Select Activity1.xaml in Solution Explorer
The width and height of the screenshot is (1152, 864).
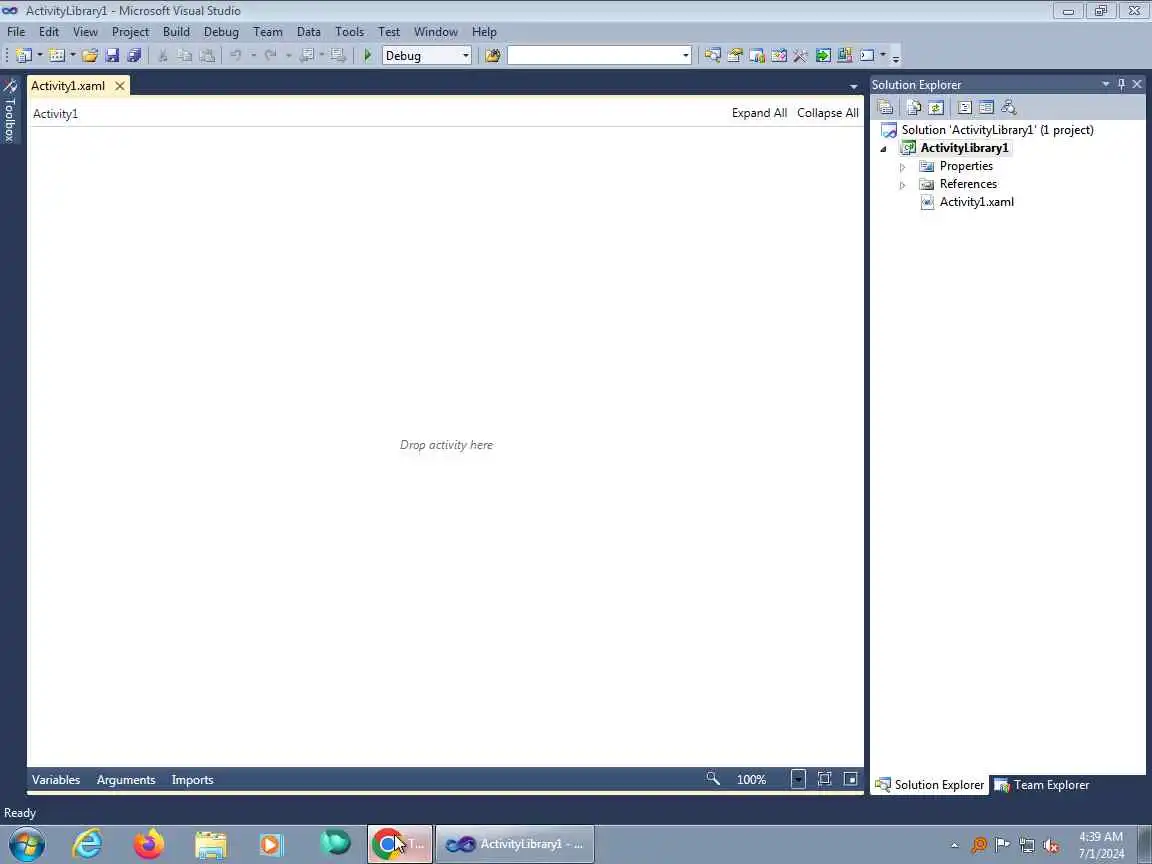pyautogui.click(x=976, y=202)
